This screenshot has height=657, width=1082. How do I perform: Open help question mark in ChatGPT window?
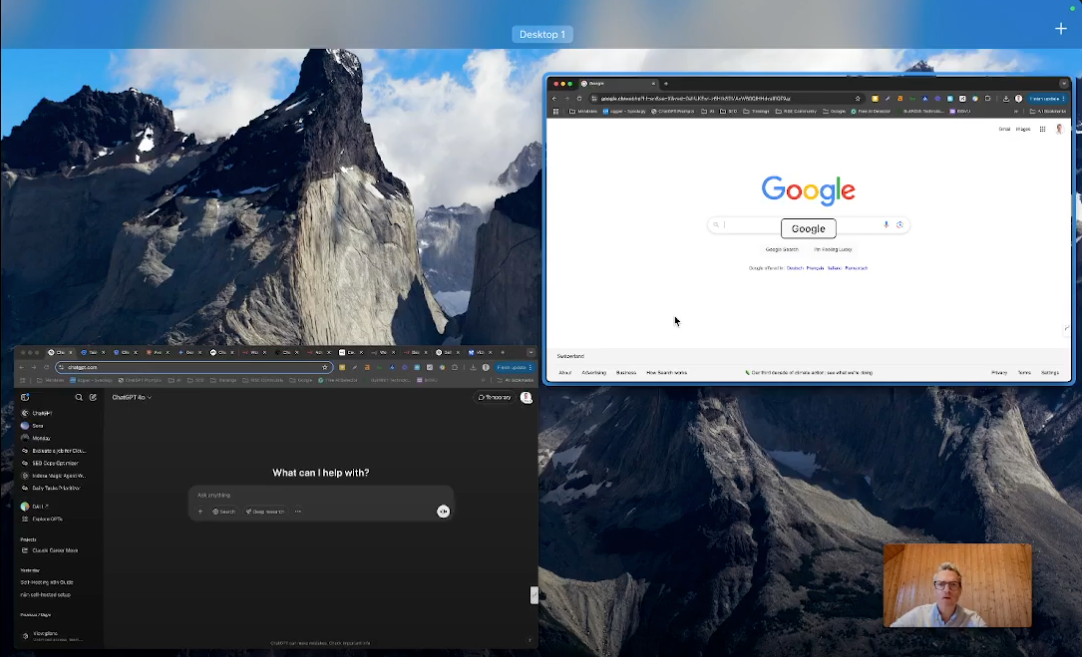[x=529, y=640]
